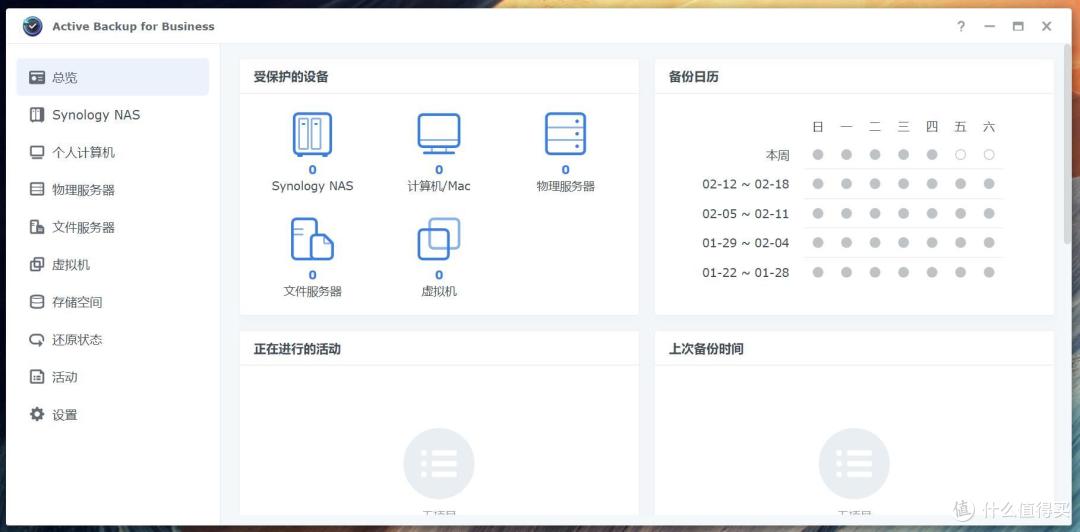The height and width of the screenshot is (532, 1080).
Task: Click Sunday dot in 本周 row
Action: coord(818,154)
